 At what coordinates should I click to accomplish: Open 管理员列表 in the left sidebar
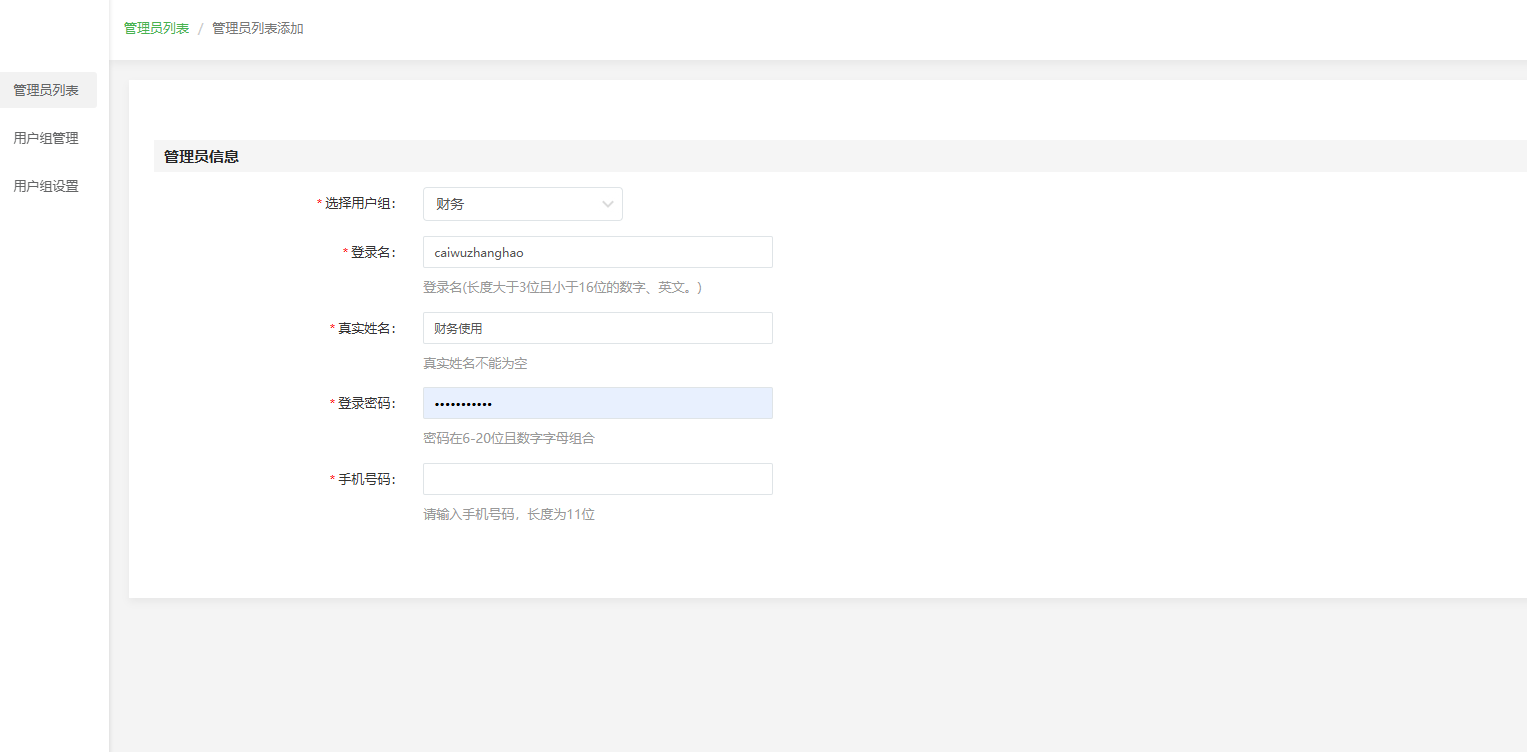point(46,90)
